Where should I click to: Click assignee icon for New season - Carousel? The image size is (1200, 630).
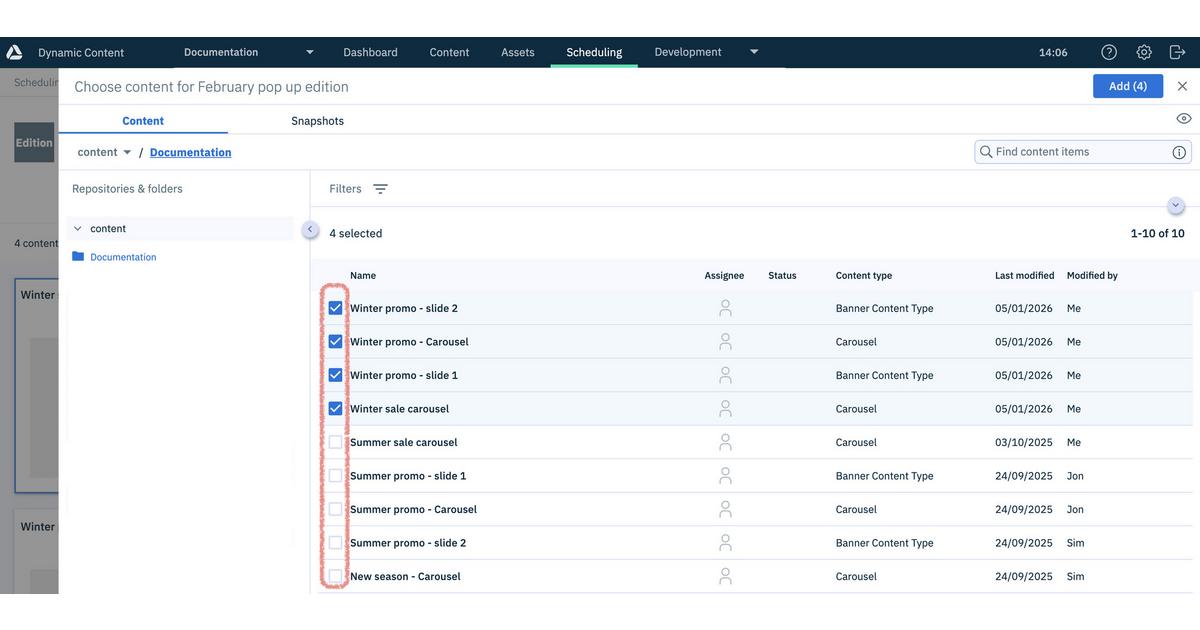click(x=725, y=576)
